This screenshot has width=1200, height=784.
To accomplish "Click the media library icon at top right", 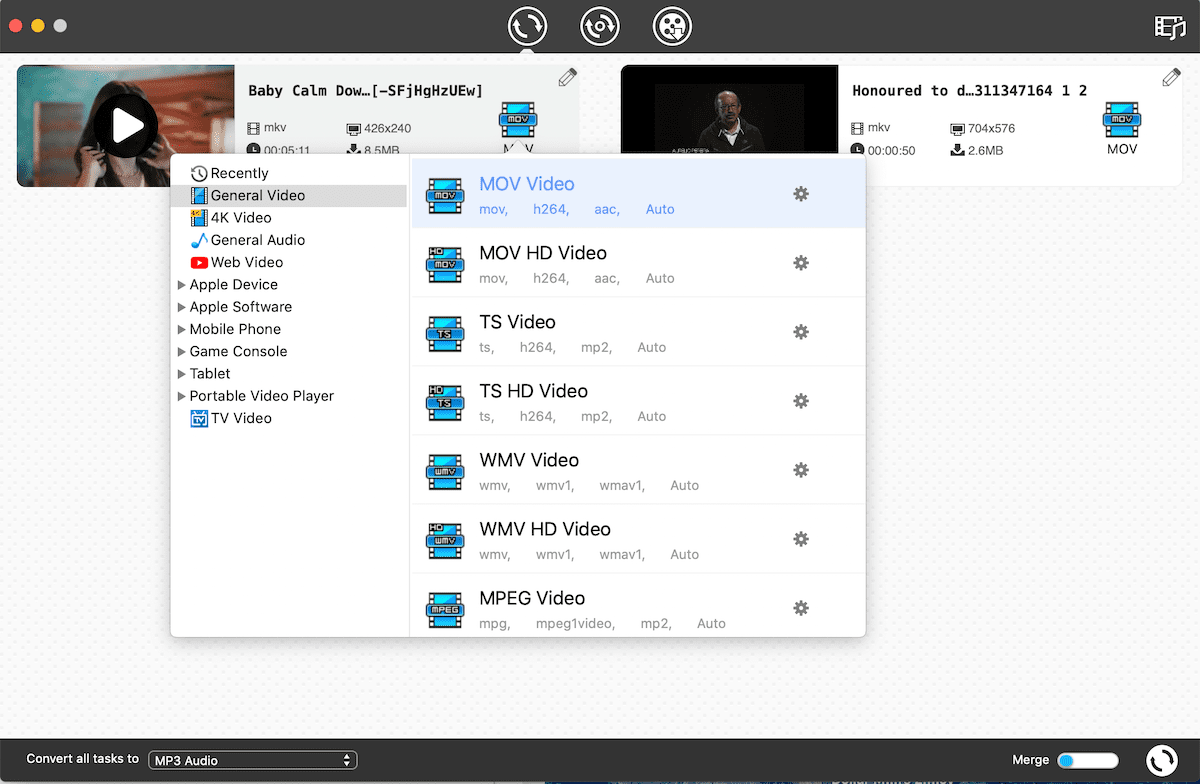I will (1169, 27).
